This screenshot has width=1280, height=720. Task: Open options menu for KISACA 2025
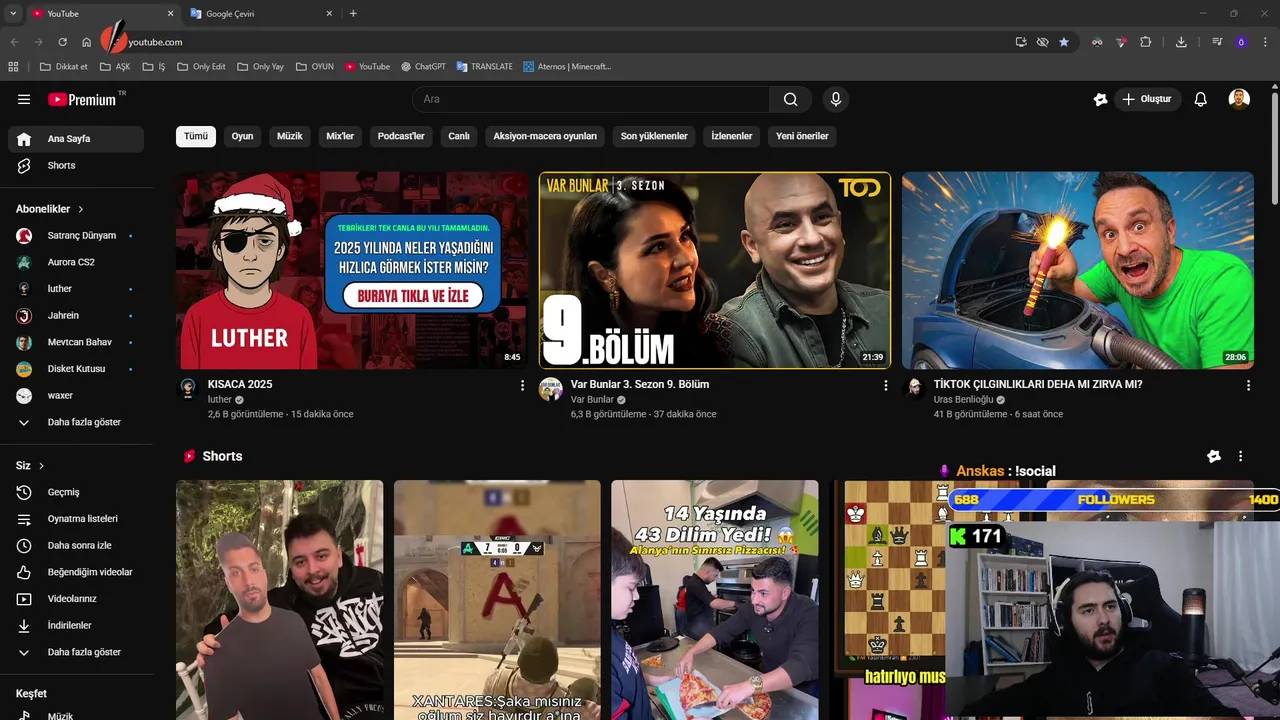(522, 385)
